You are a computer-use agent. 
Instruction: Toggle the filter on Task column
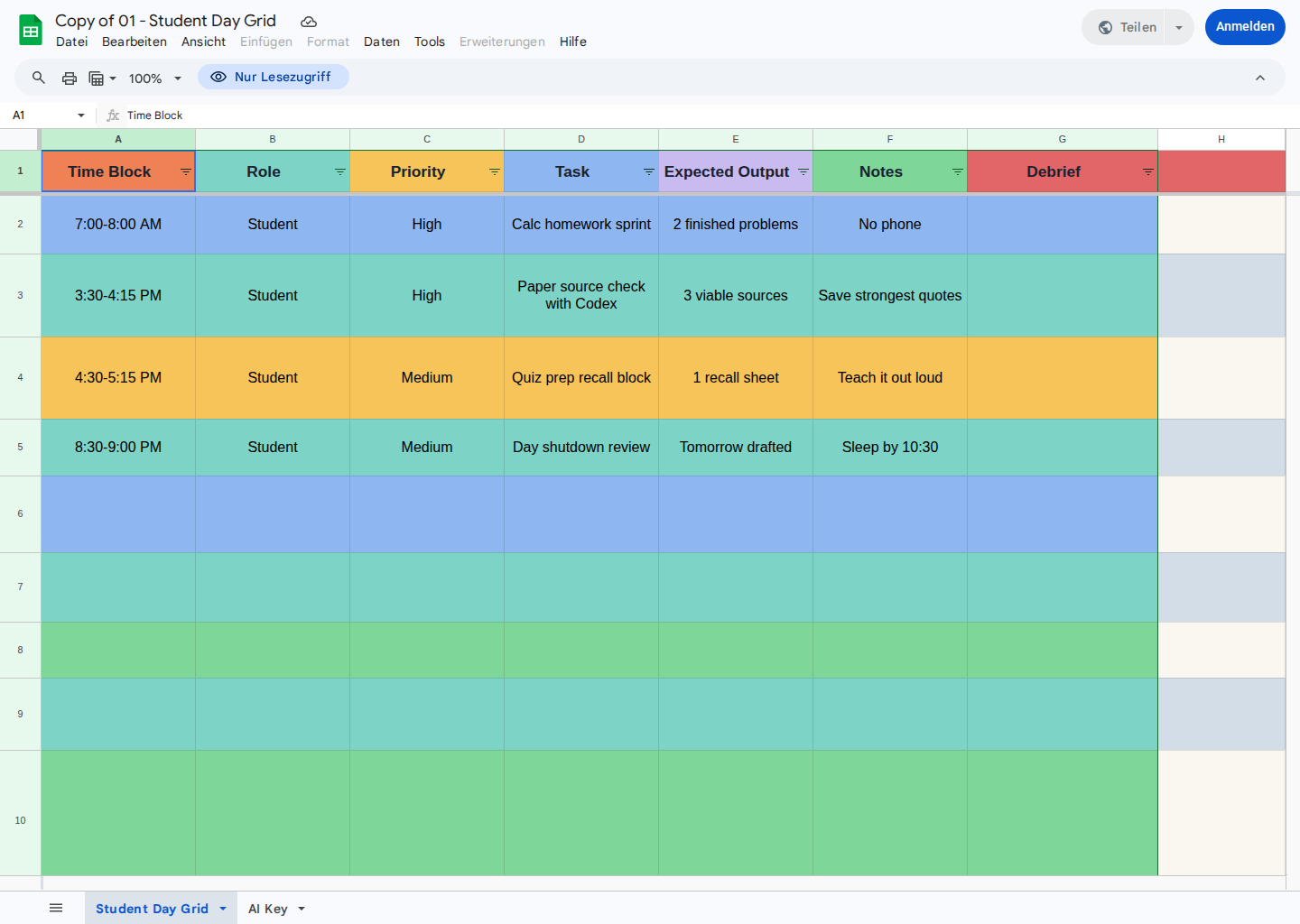pyautogui.click(x=648, y=171)
